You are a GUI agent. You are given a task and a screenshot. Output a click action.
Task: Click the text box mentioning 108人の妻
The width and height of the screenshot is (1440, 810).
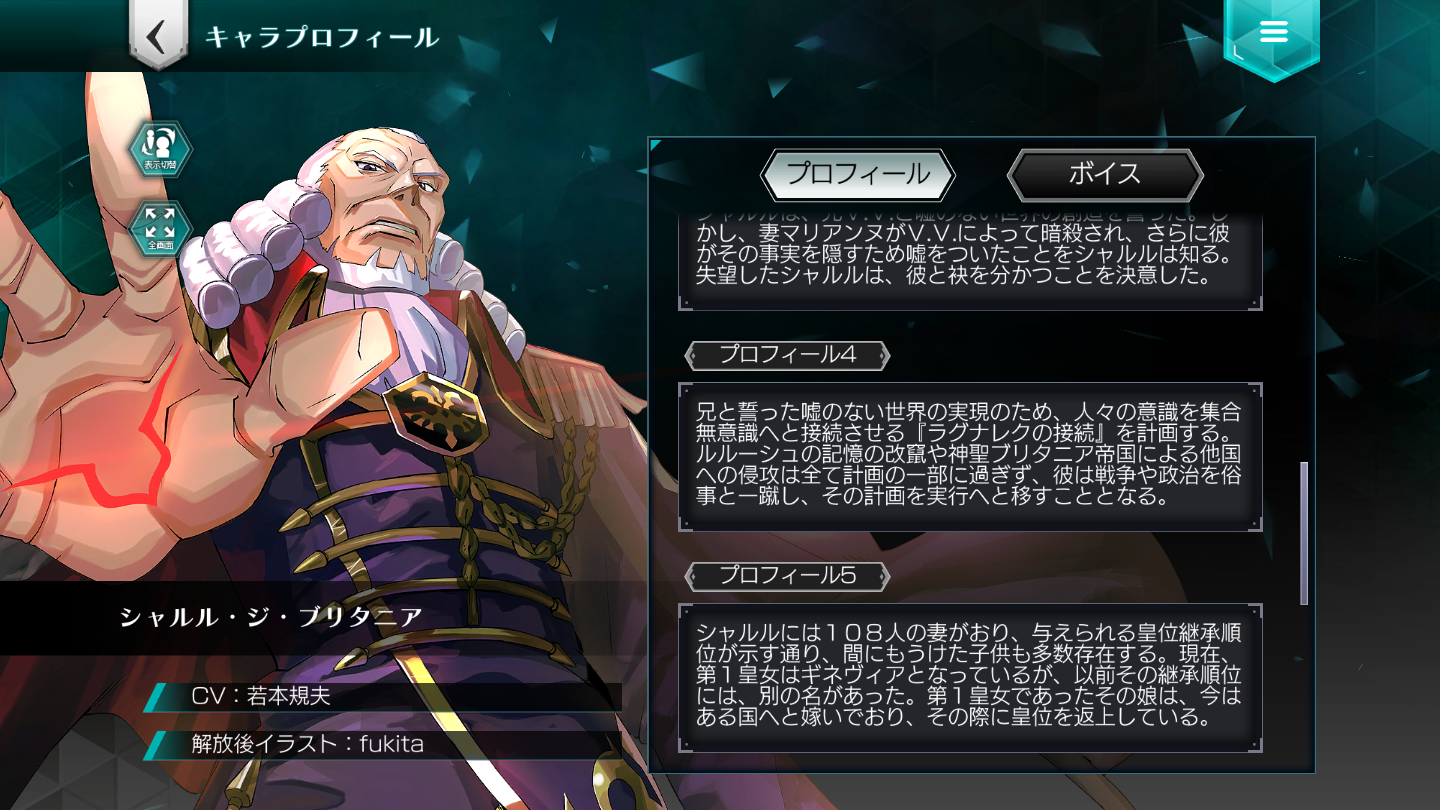[x=970, y=678]
